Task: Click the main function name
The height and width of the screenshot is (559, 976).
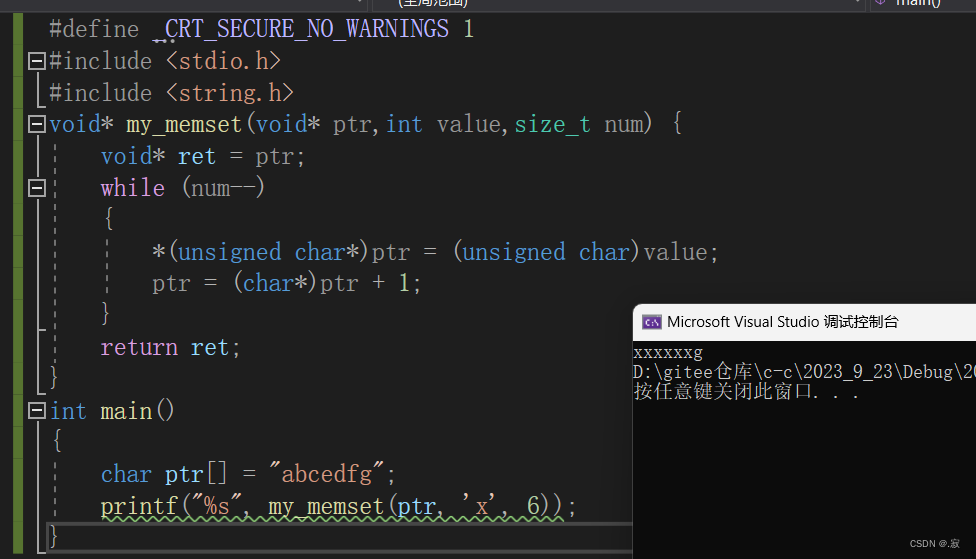Action: click(126, 411)
